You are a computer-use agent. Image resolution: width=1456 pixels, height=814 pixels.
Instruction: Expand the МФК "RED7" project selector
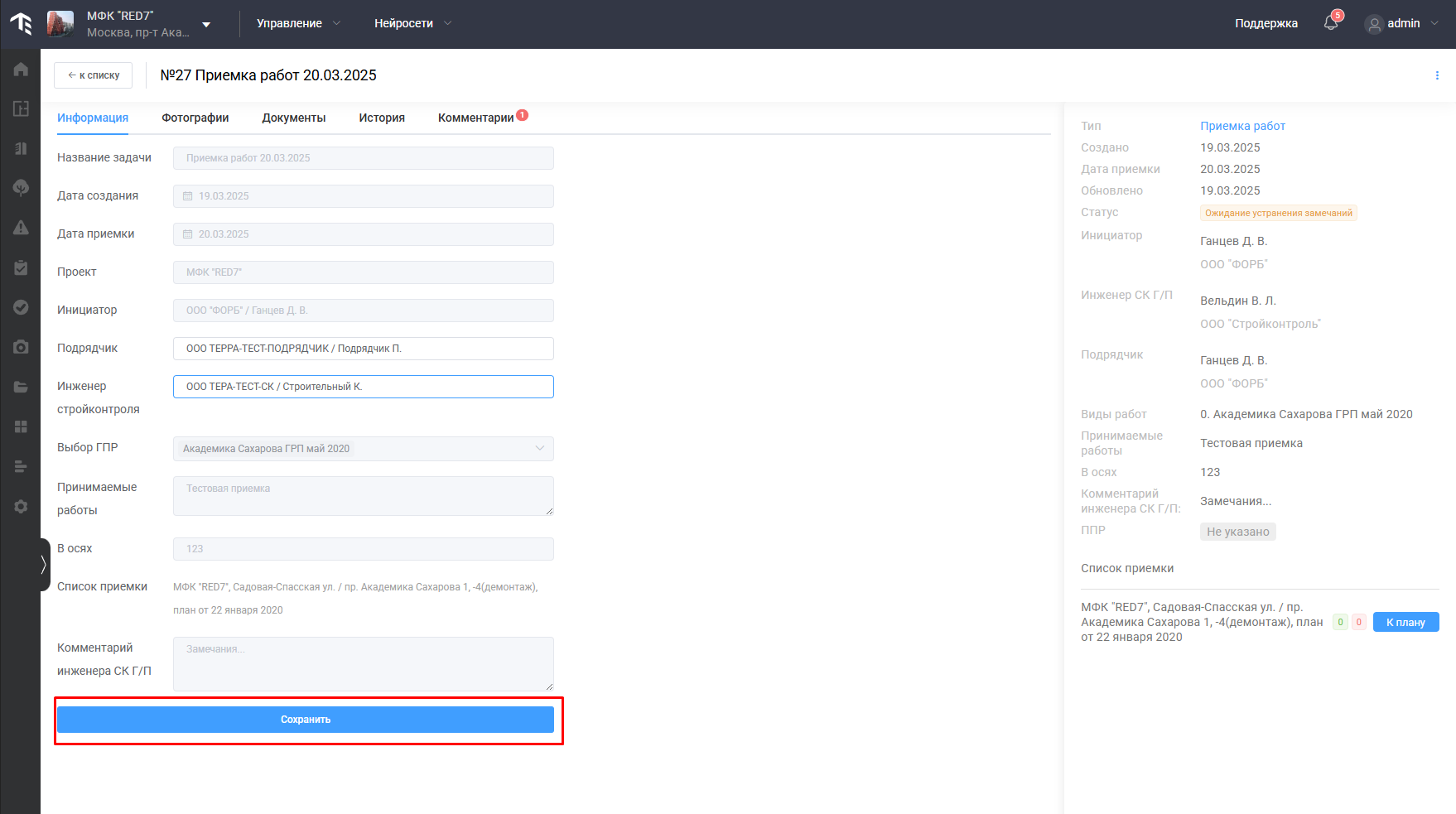pyautogui.click(x=206, y=24)
